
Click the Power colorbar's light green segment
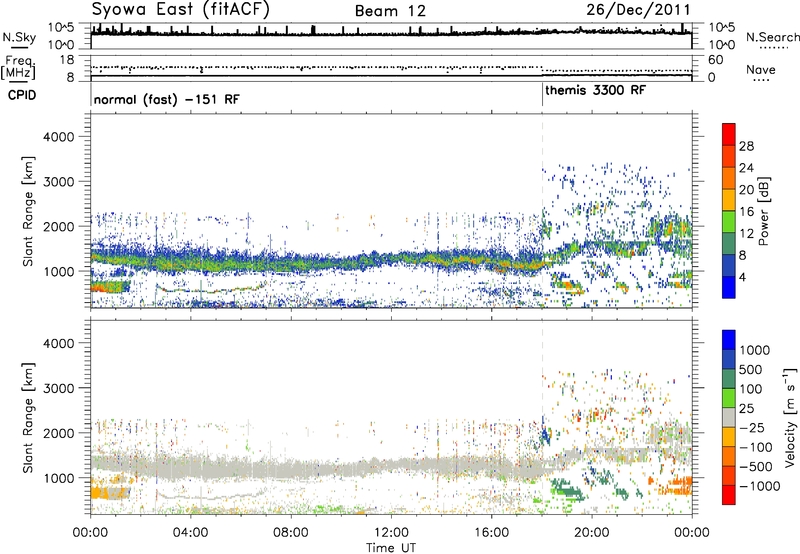(x=729, y=222)
